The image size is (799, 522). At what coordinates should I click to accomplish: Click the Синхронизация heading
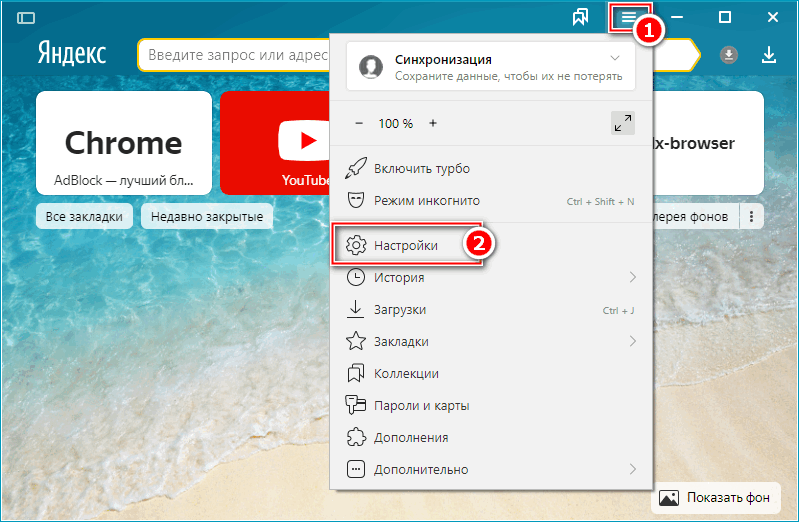click(x=443, y=60)
